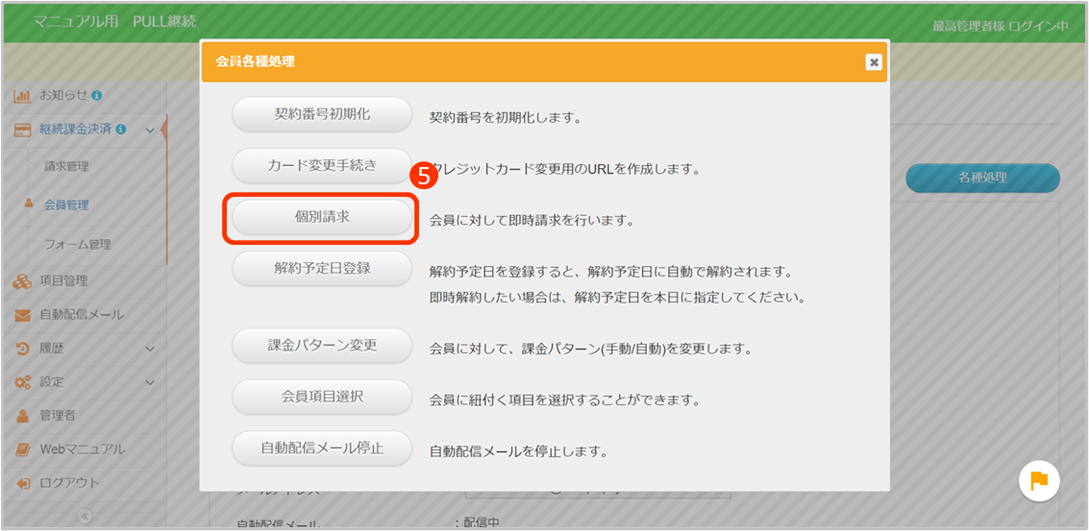This screenshot has height=531, width=1089.
Task: Click the 項目管理 cubes icon
Action: tap(22, 280)
